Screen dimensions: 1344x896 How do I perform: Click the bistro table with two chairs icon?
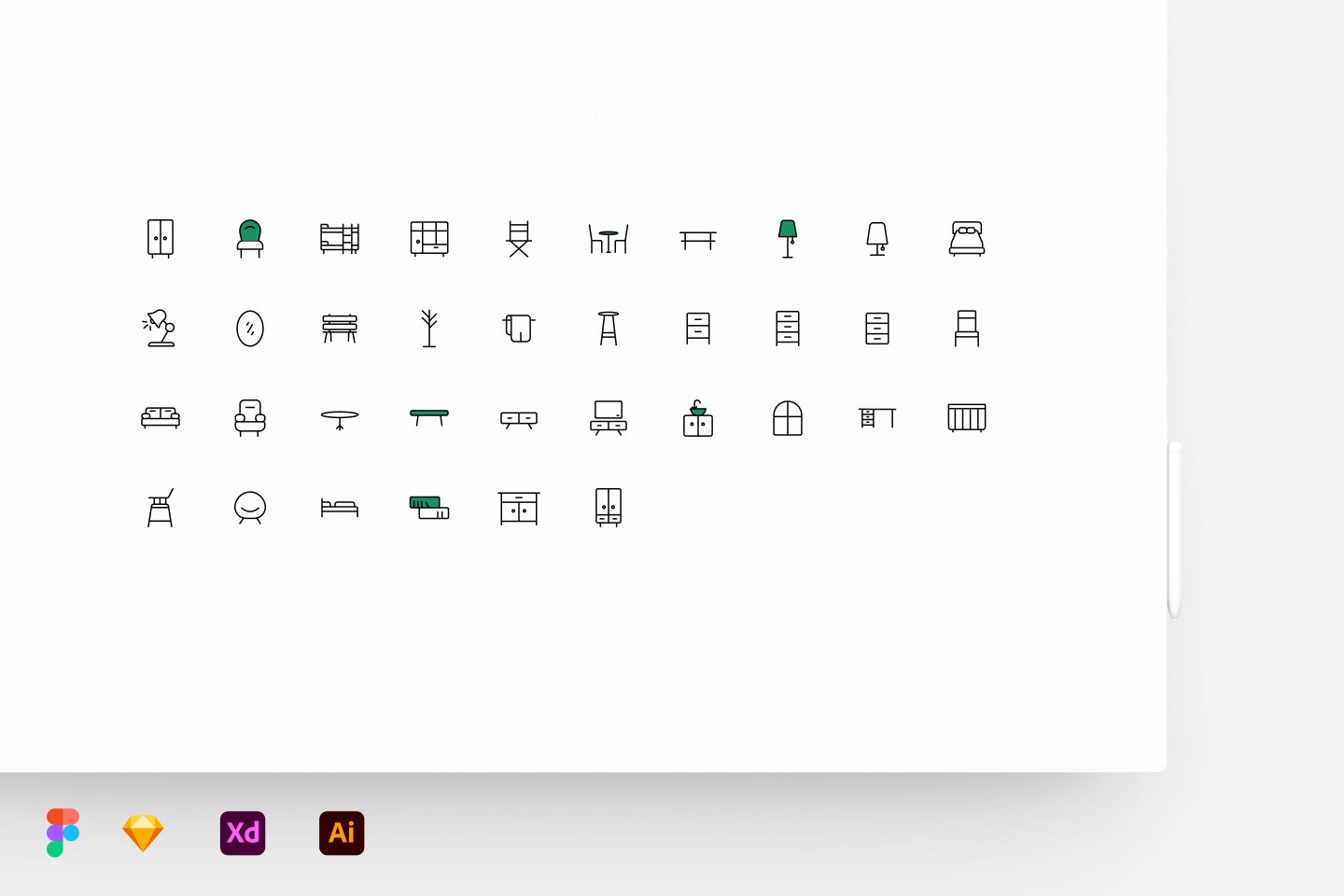coord(609,239)
